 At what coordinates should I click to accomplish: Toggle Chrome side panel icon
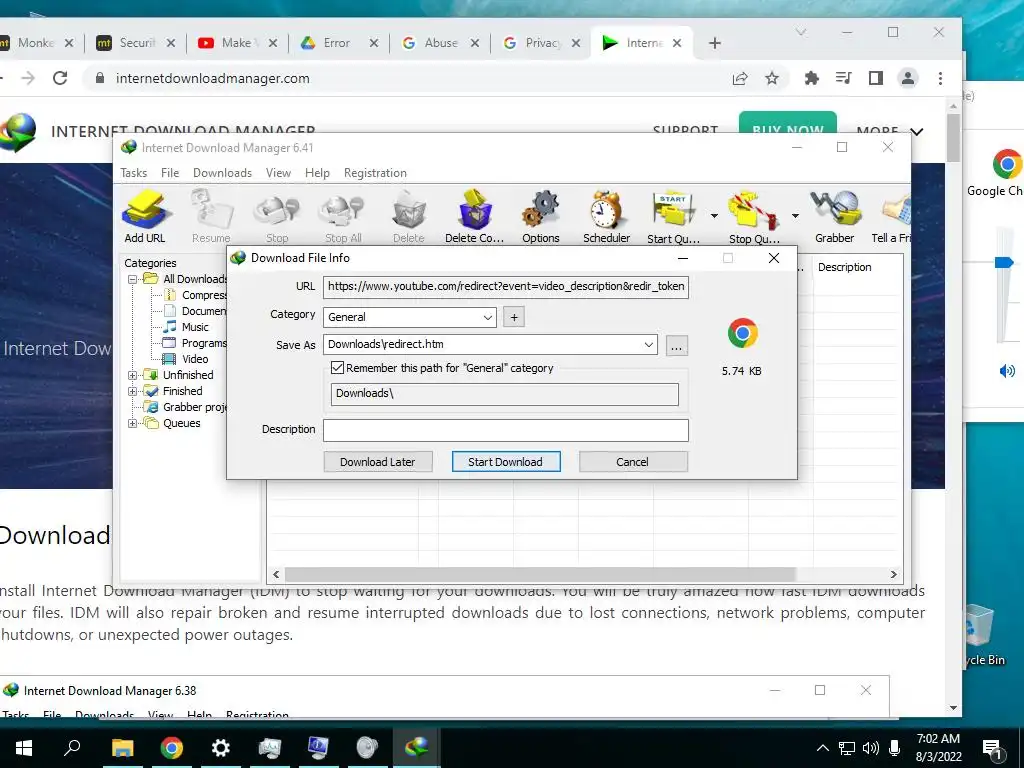[x=876, y=78]
